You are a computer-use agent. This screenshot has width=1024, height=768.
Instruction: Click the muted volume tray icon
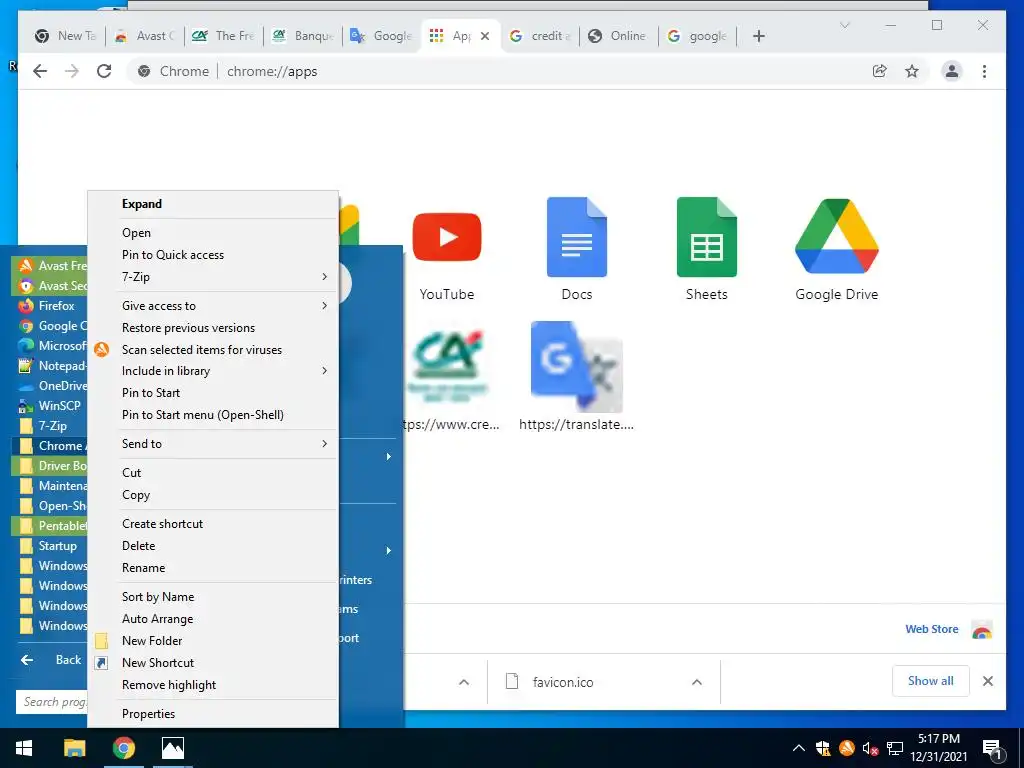(870, 748)
